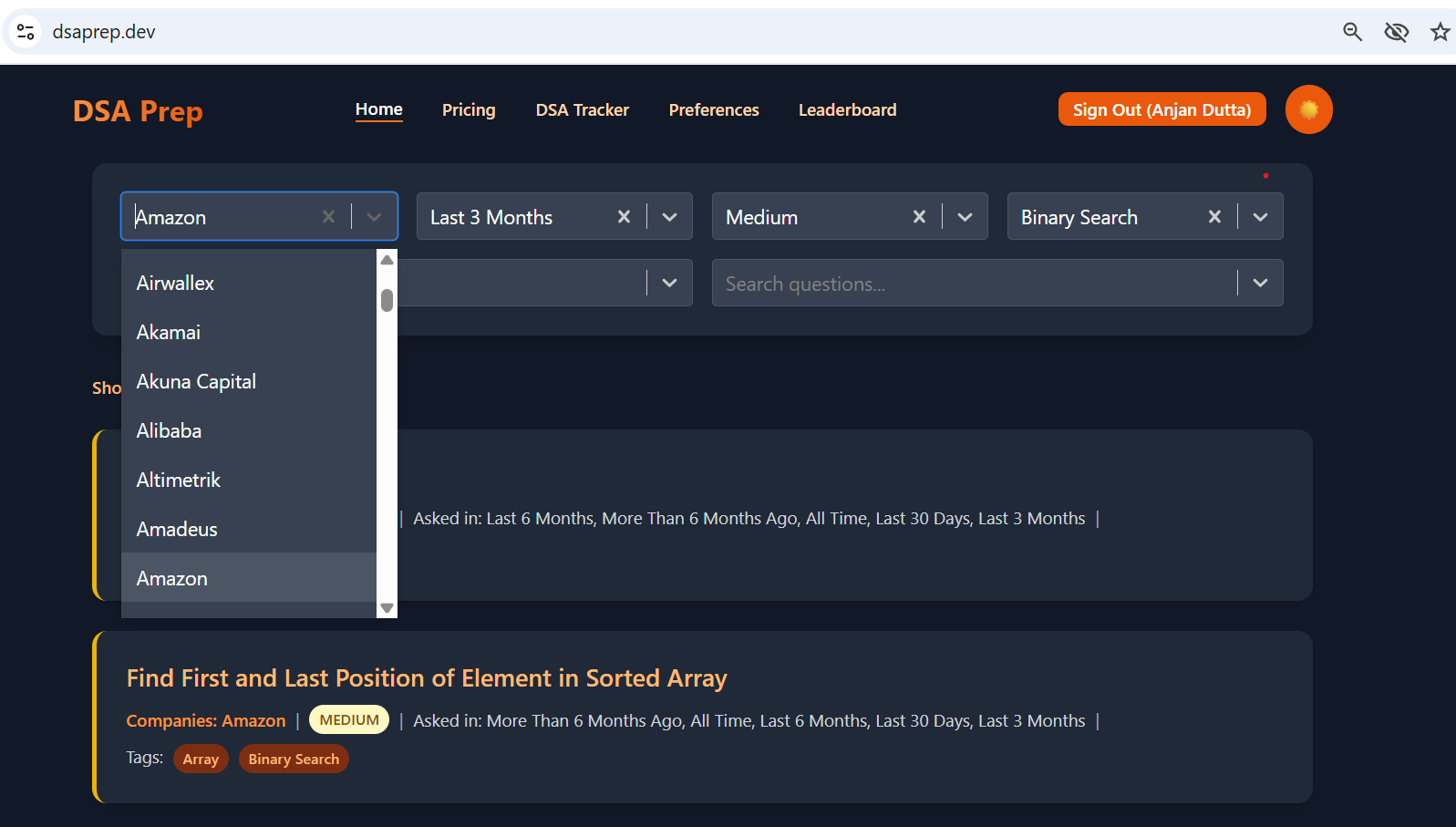Clear the Binary Search topic filter

pyautogui.click(x=1214, y=217)
